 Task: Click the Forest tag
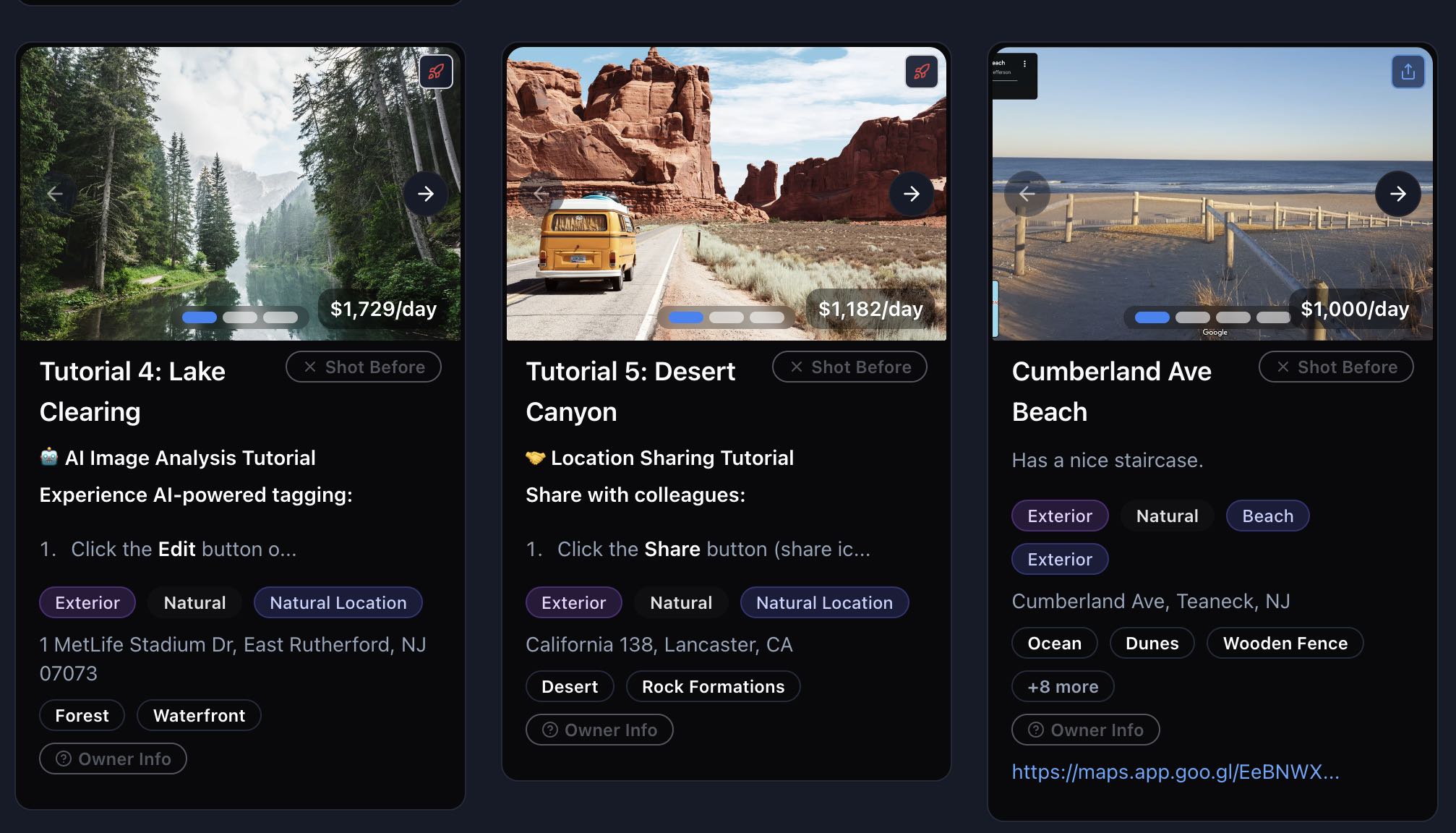[82, 715]
